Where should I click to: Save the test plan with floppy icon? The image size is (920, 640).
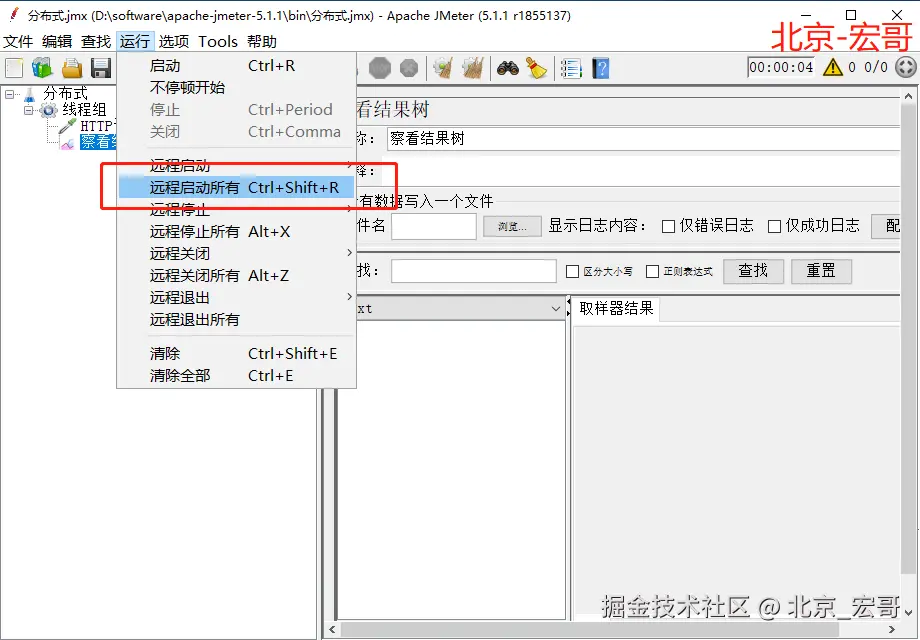tap(101, 68)
